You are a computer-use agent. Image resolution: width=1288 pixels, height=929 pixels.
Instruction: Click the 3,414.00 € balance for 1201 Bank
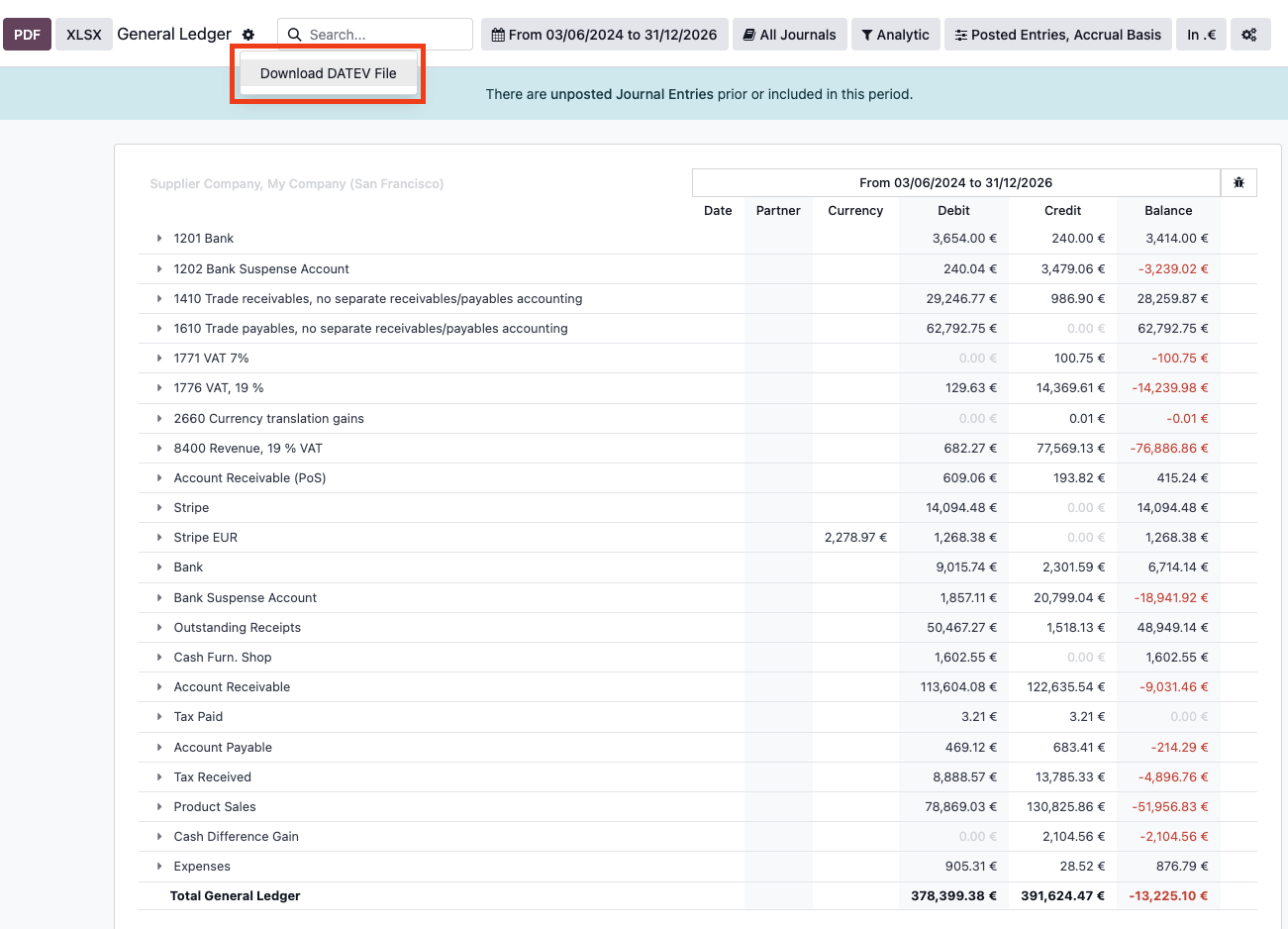(x=1176, y=239)
